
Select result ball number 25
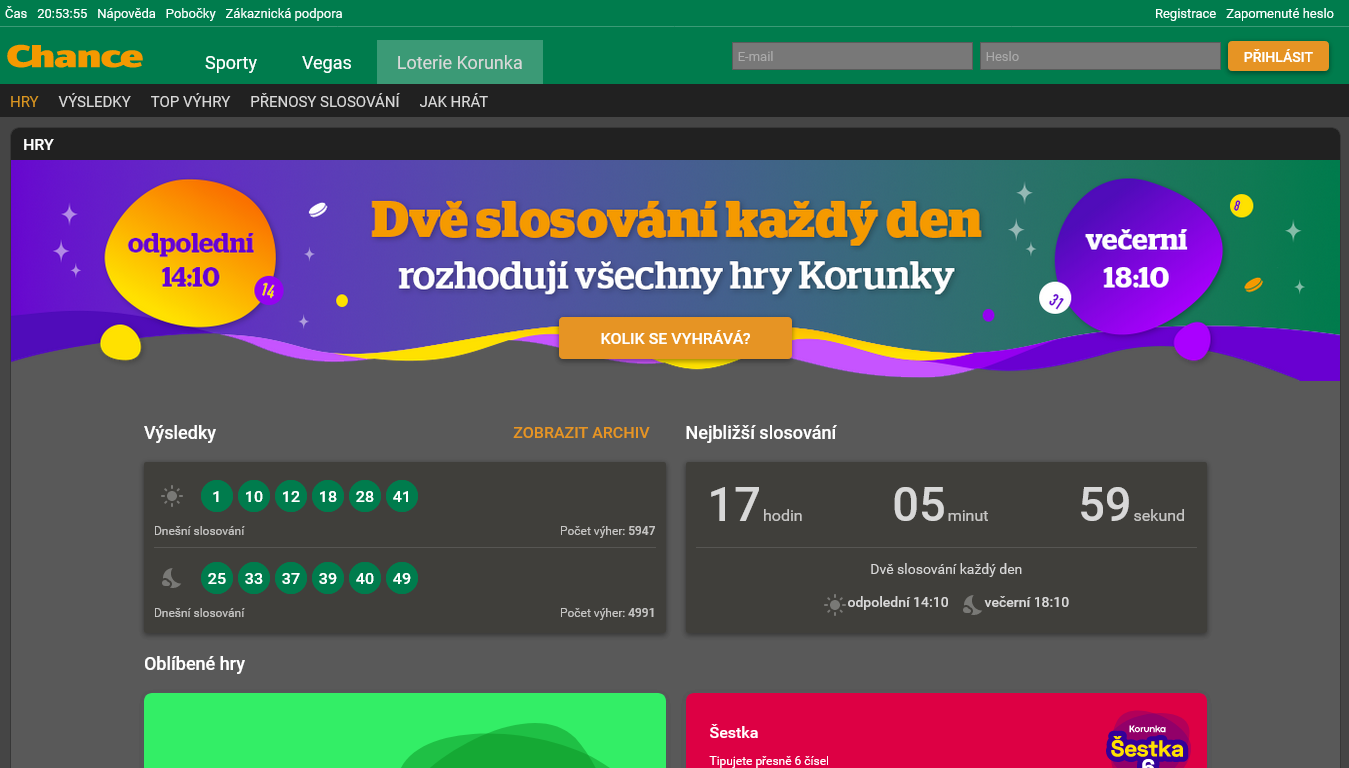click(x=217, y=578)
